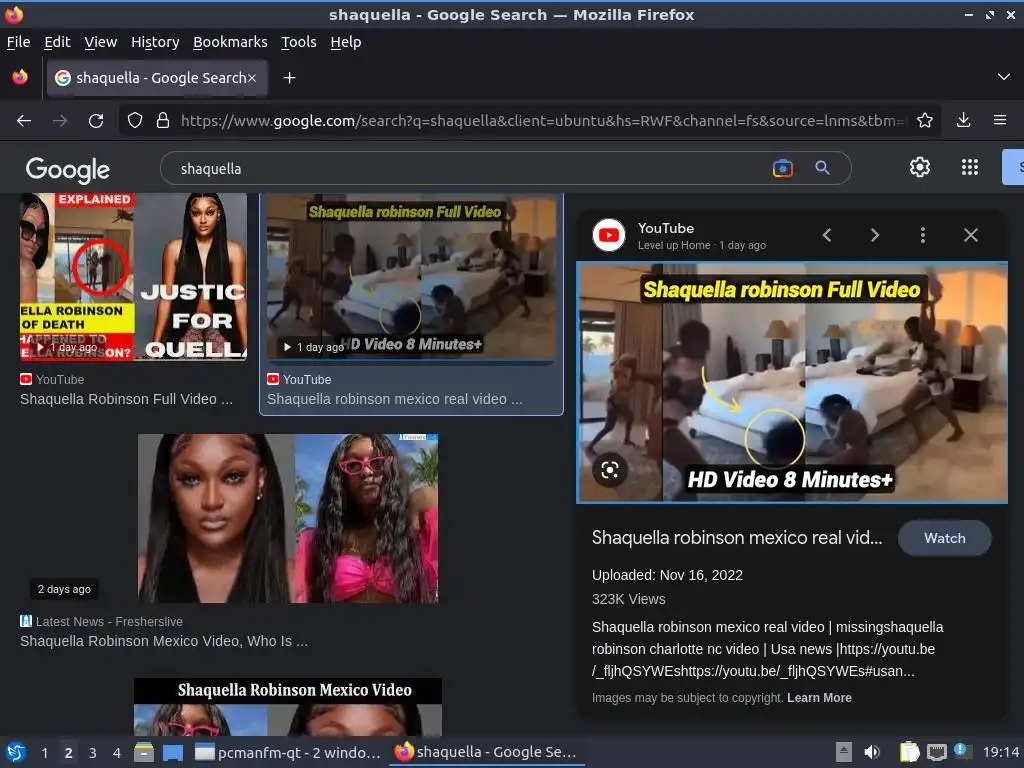Expand the list all tabs chevron
This screenshot has height=768, width=1024.
point(1004,77)
